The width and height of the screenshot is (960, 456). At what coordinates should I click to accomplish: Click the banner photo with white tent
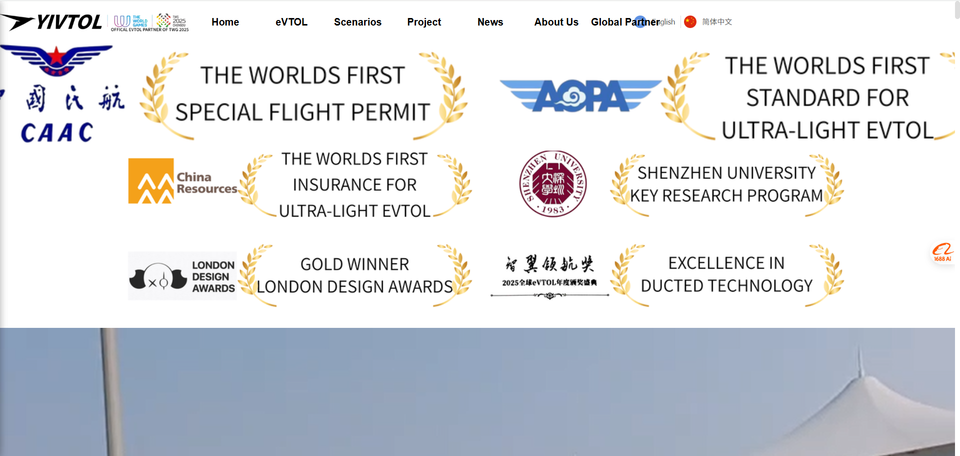pyautogui.click(x=478, y=392)
